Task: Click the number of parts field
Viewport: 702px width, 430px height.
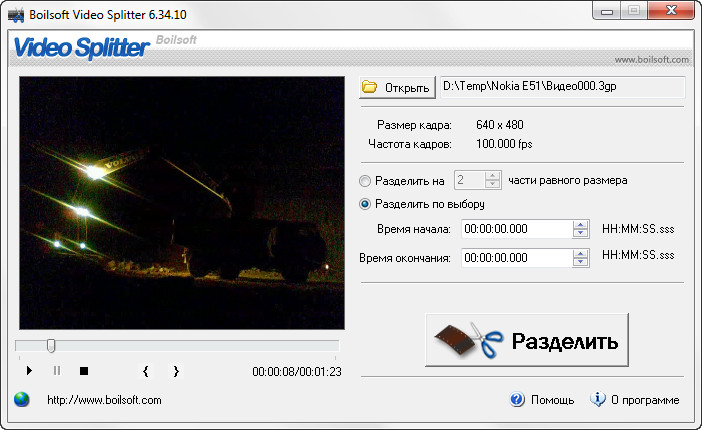Action: tap(470, 180)
